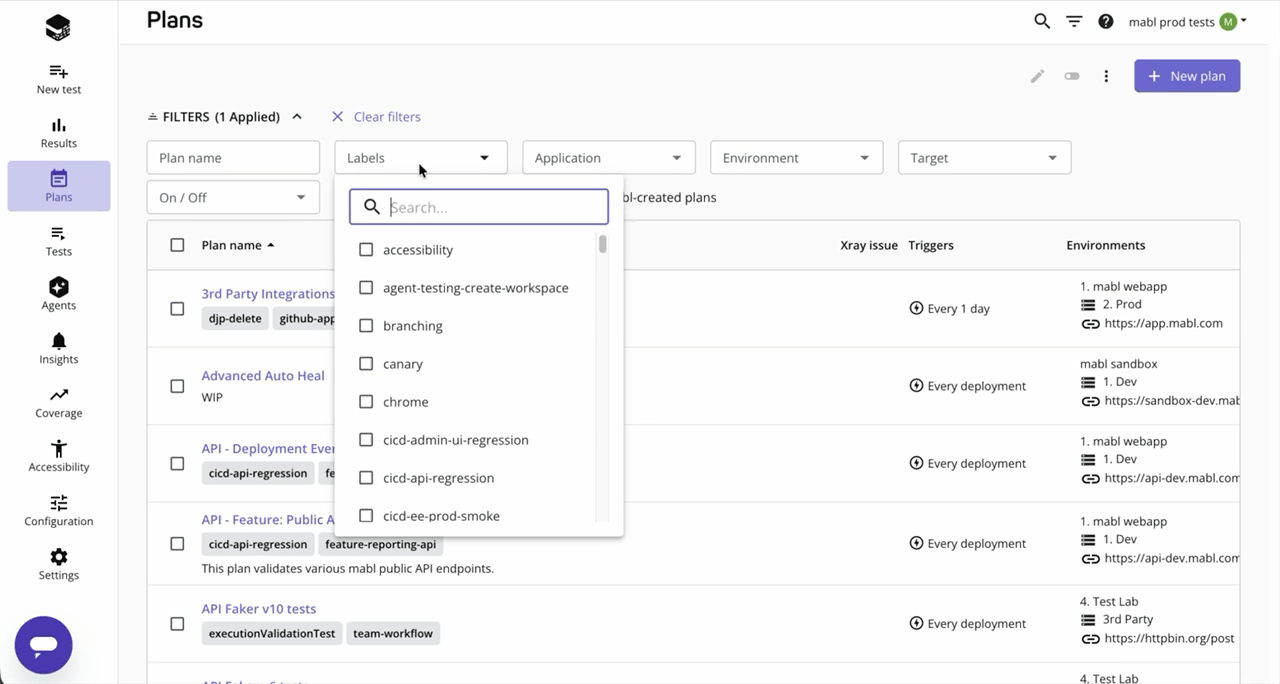Click the New plan button
Viewport: 1280px width, 684px height.
click(1187, 76)
